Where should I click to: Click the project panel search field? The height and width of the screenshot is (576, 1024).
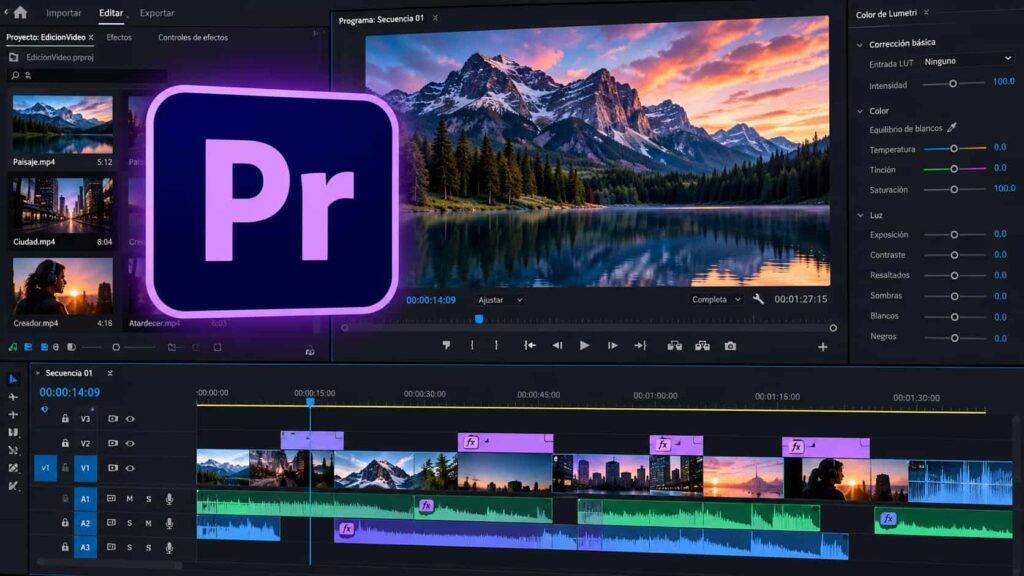click(x=88, y=76)
